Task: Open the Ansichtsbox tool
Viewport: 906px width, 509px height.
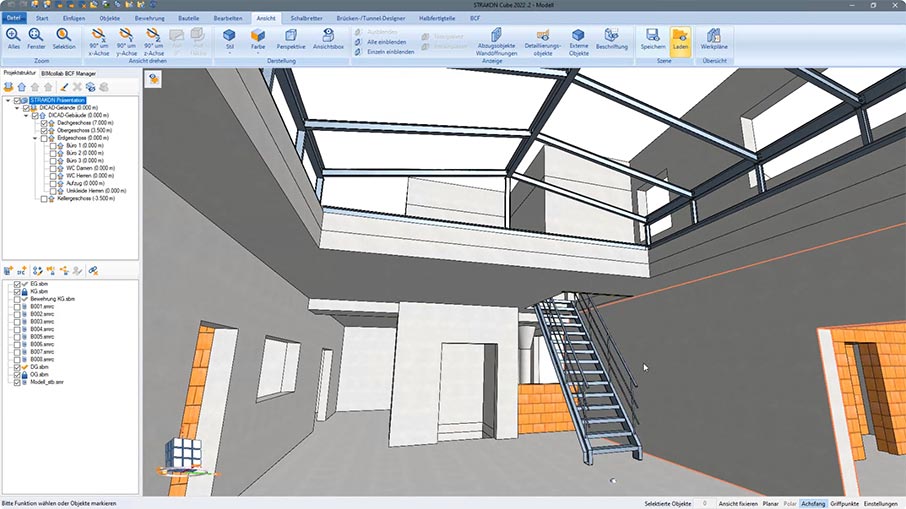Action: click(328, 39)
